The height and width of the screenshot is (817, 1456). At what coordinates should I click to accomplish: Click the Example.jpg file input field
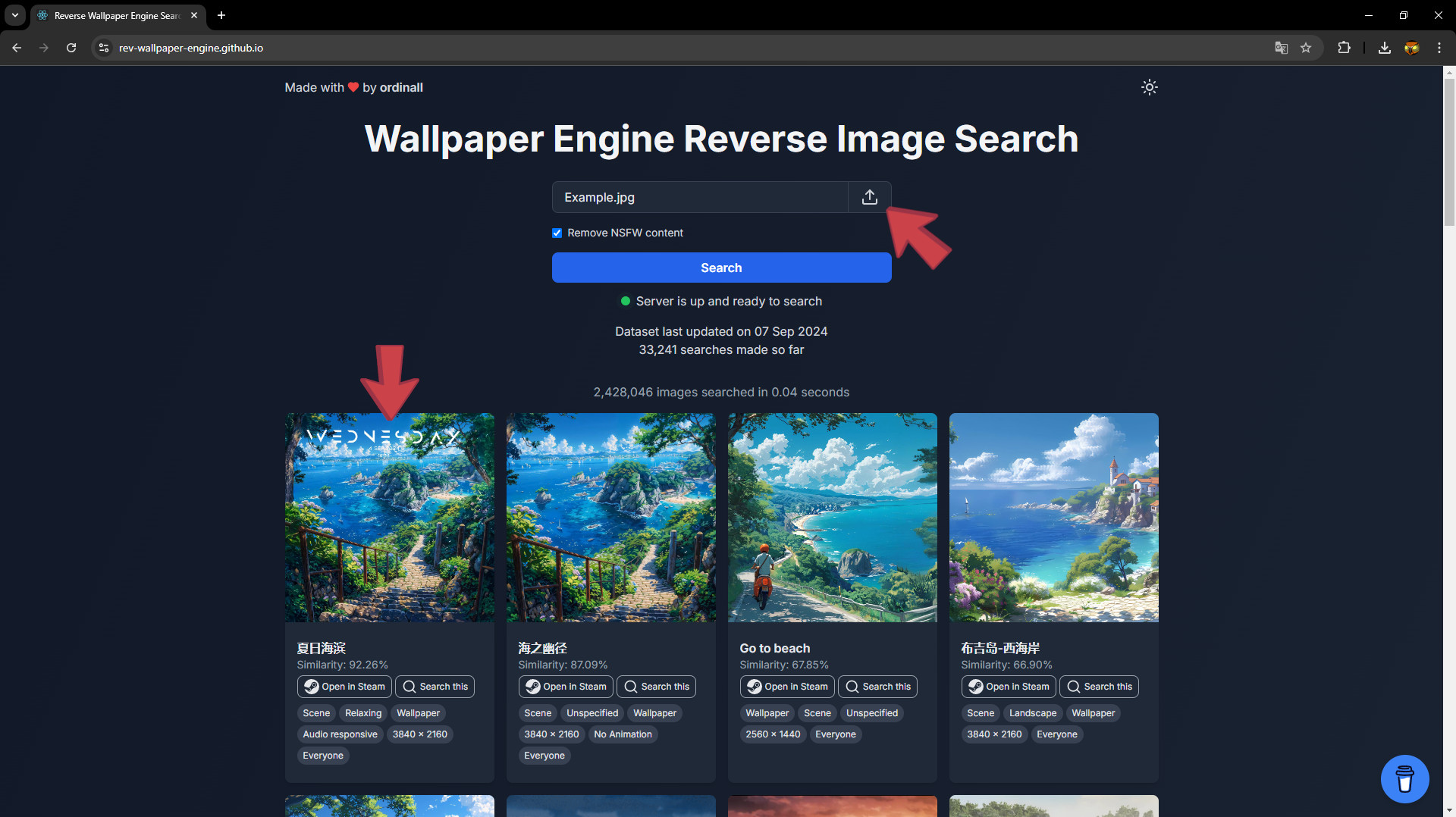click(x=700, y=197)
